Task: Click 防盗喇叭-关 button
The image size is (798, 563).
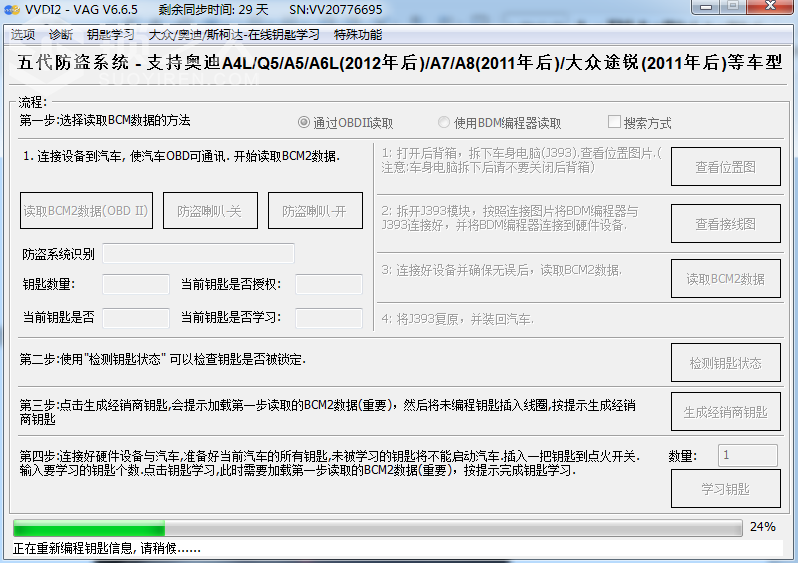Action: 210,211
